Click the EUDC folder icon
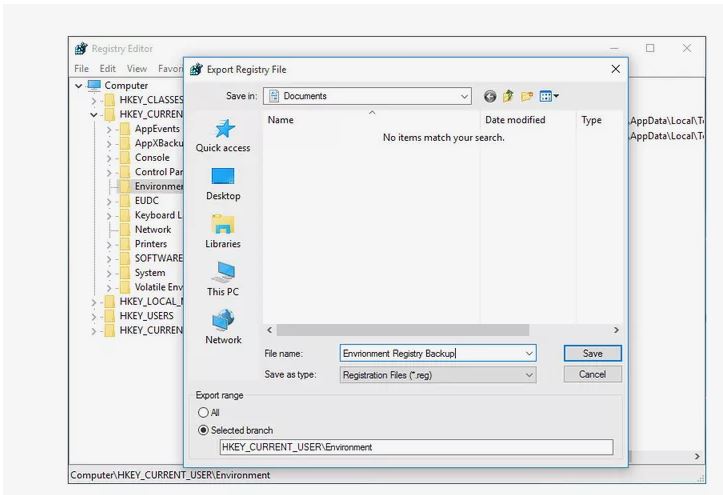Image resolution: width=723 pixels, height=495 pixels. pyautogui.click(x=124, y=201)
